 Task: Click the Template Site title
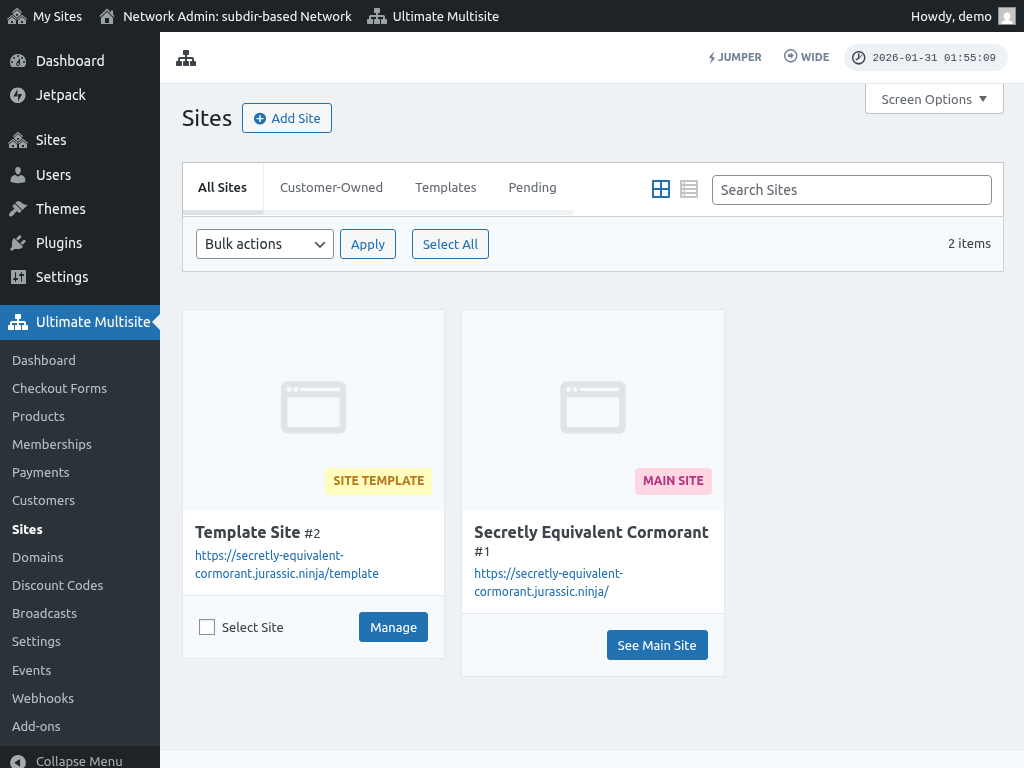tap(248, 532)
